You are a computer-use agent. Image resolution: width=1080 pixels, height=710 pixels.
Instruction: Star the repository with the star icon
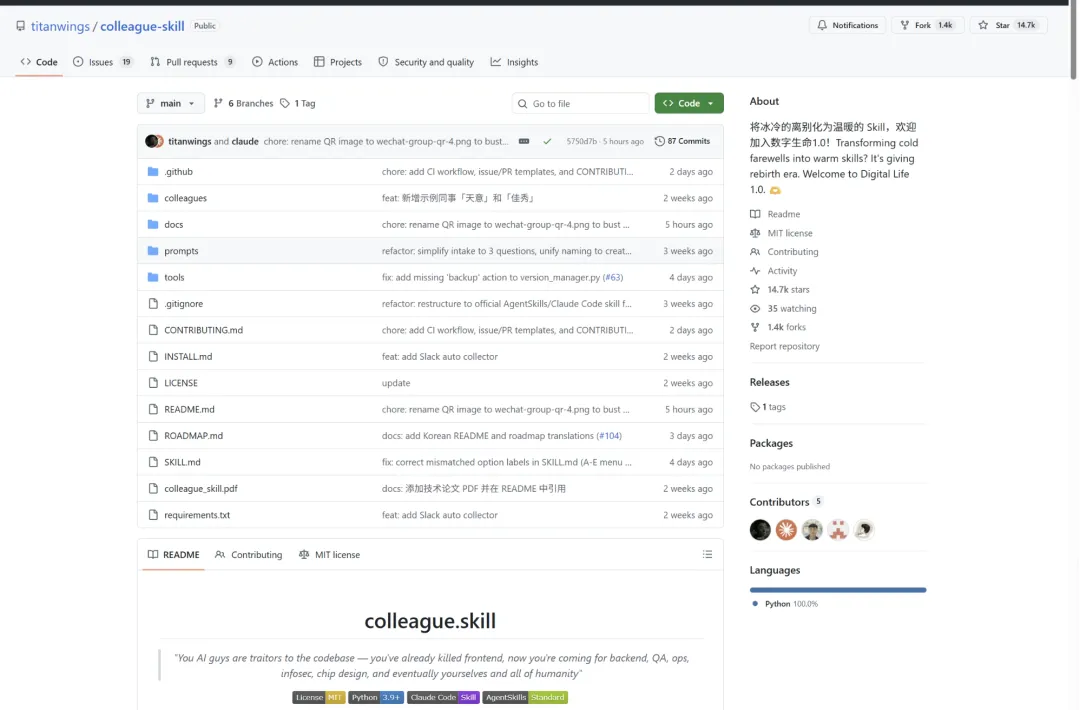983,25
